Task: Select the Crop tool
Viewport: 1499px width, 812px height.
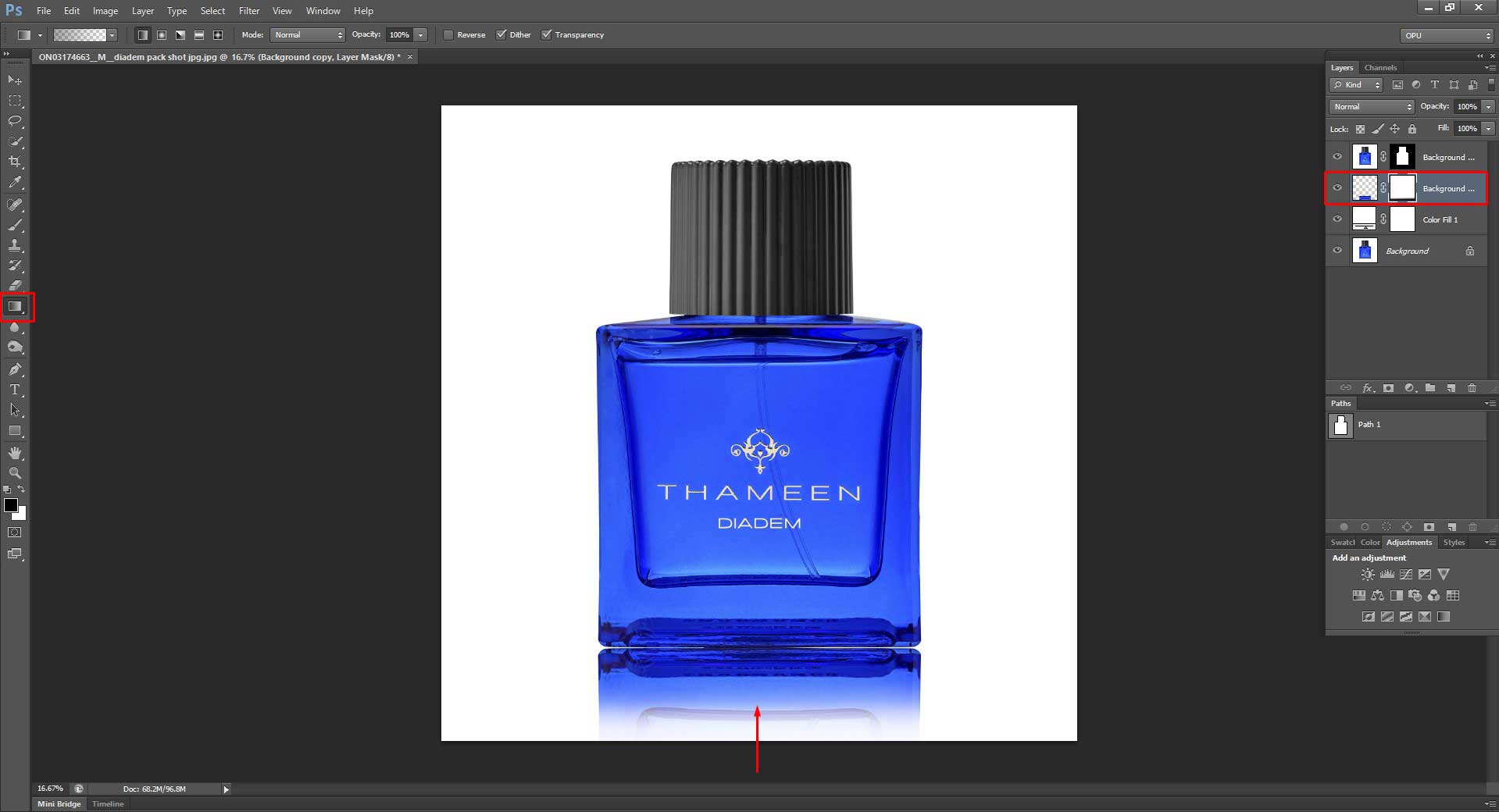Action: click(14, 162)
